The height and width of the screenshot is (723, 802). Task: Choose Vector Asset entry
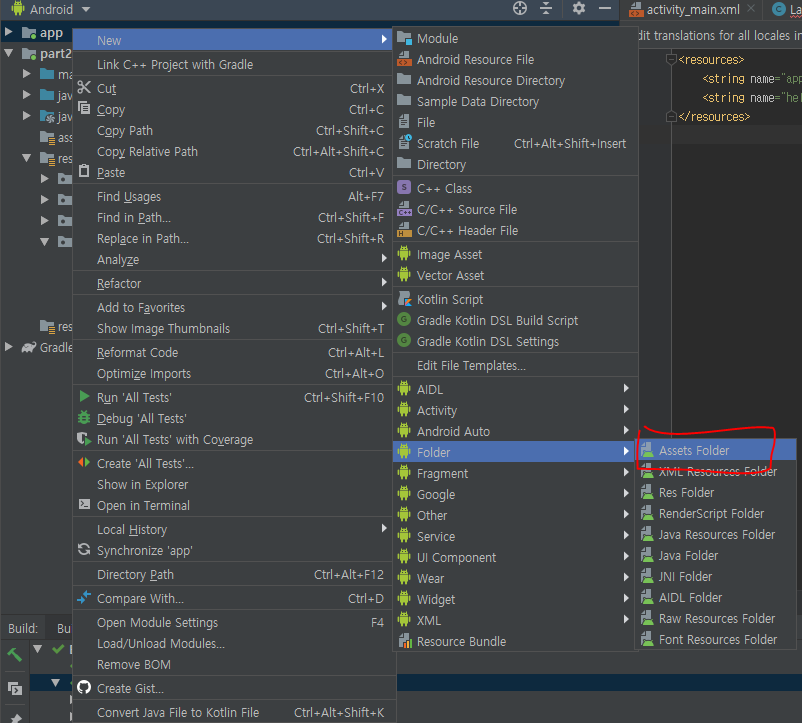pos(514,275)
